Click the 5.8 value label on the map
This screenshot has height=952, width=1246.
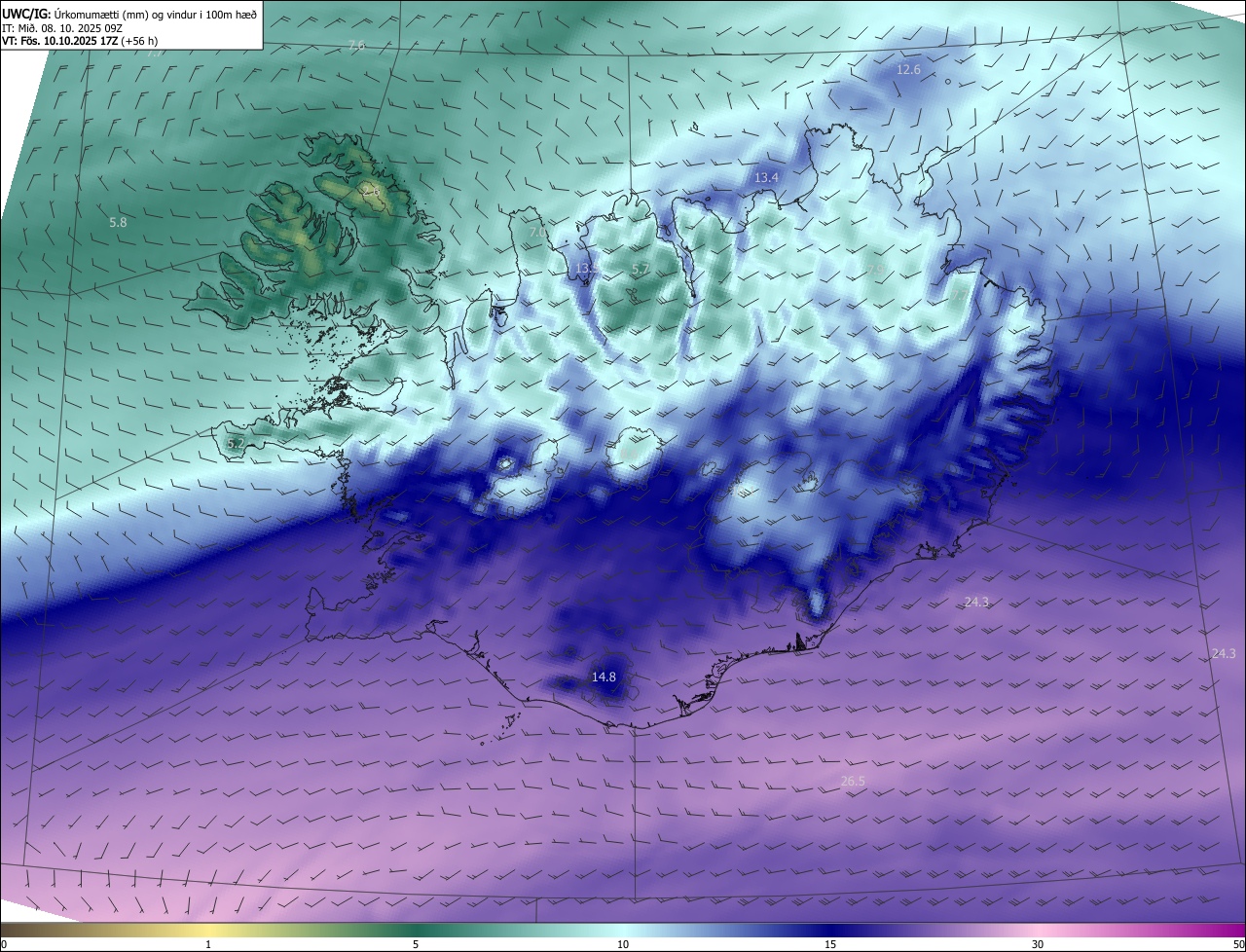(118, 222)
